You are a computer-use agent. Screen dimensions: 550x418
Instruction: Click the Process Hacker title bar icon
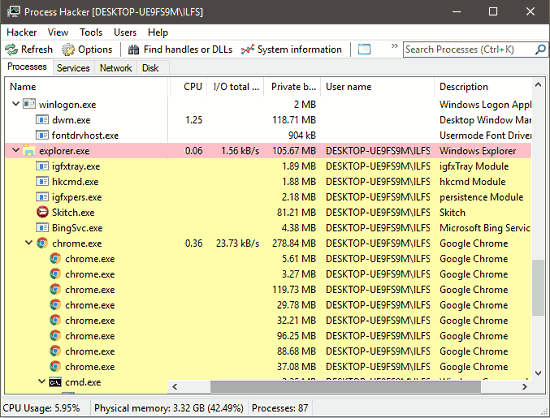click(13, 12)
